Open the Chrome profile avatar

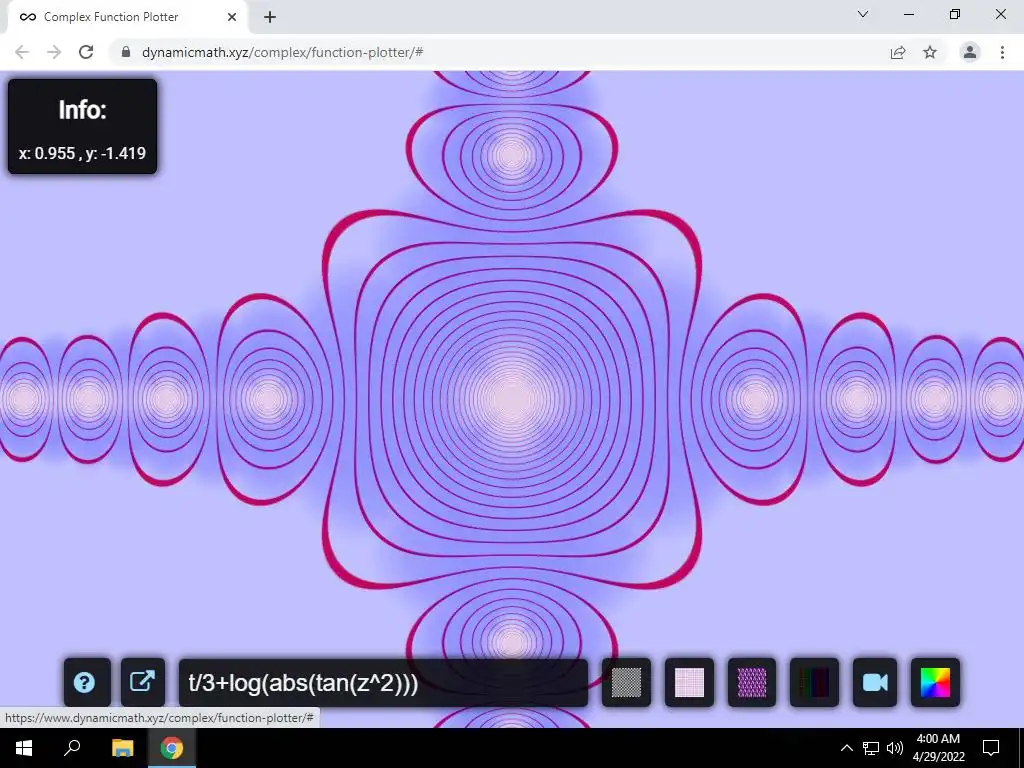(970, 52)
